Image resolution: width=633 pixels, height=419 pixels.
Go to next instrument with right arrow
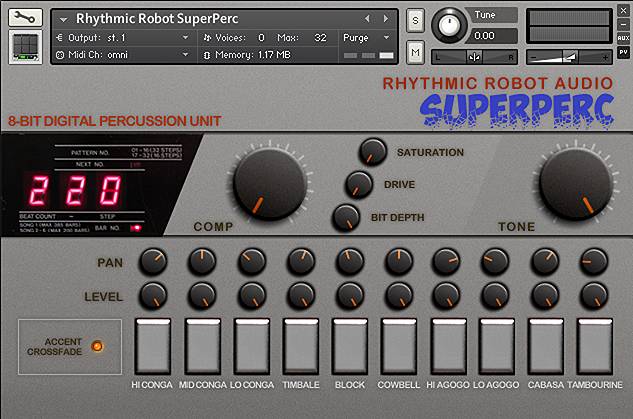point(386,19)
